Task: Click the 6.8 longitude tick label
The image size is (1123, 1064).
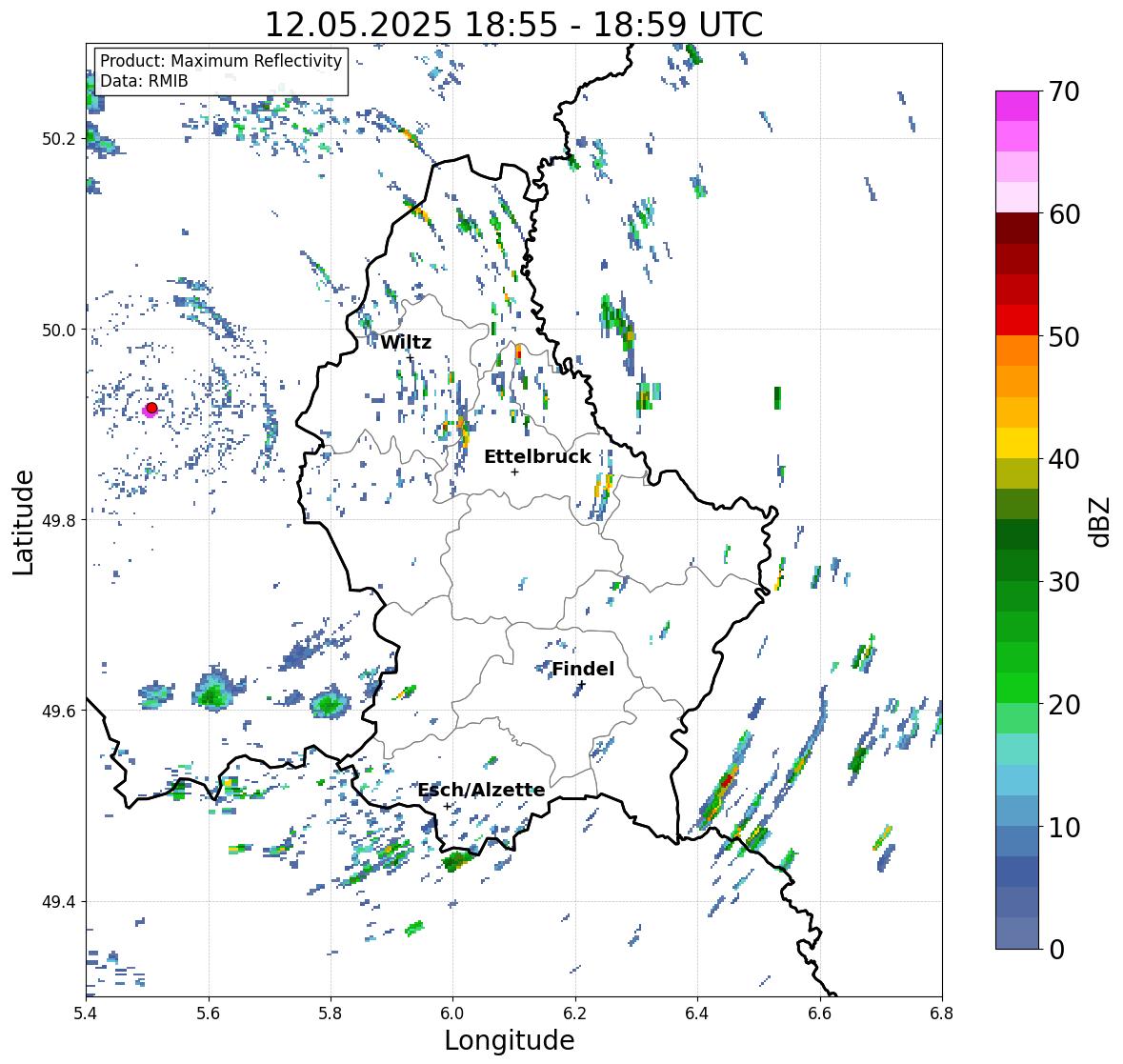Action: [941, 1013]
